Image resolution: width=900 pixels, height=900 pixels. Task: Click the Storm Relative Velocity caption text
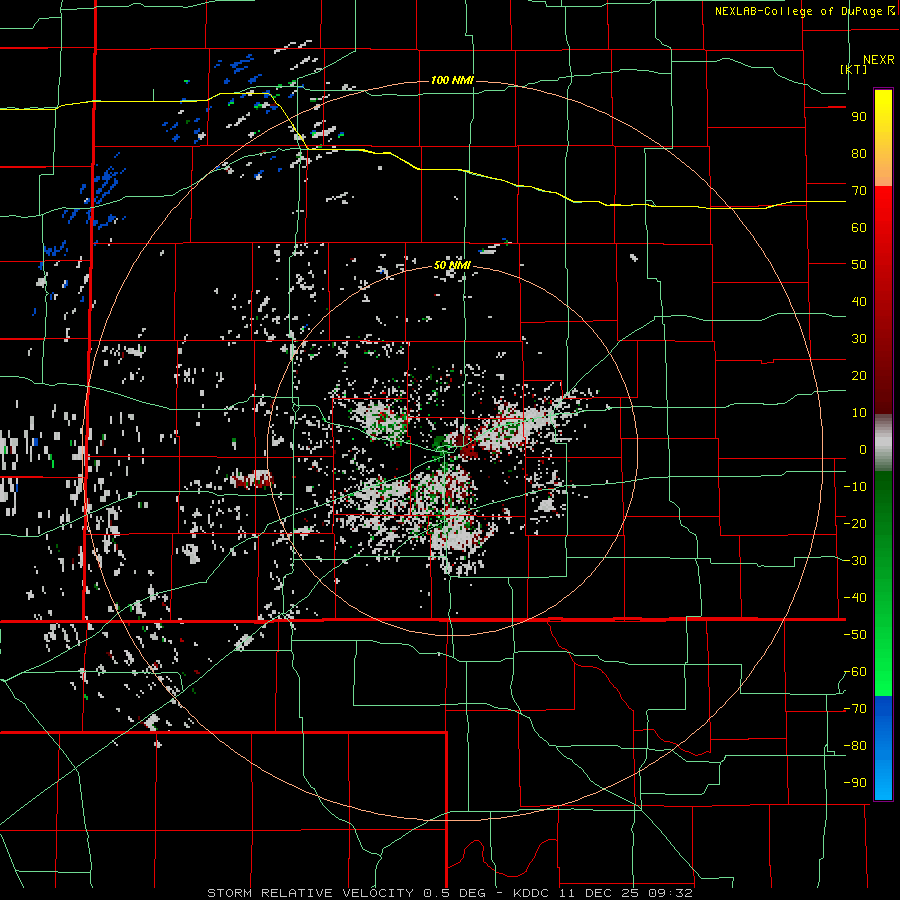click(310, 893)
